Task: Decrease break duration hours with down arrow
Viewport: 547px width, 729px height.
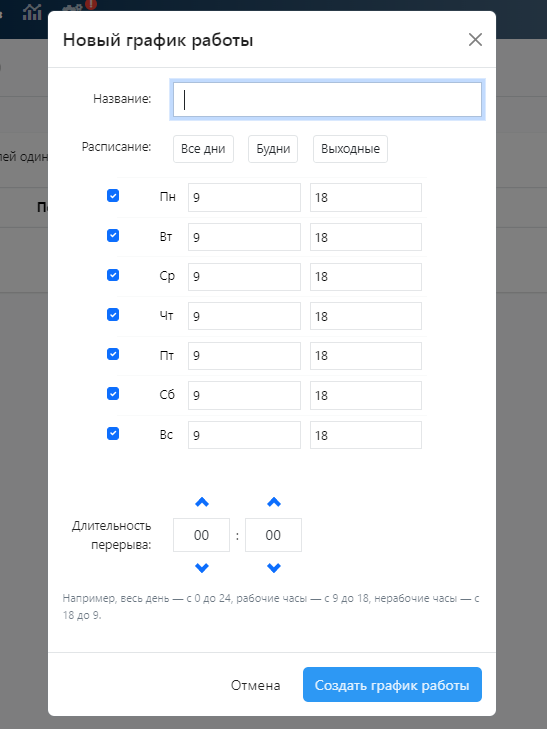Action: [202, 568]
